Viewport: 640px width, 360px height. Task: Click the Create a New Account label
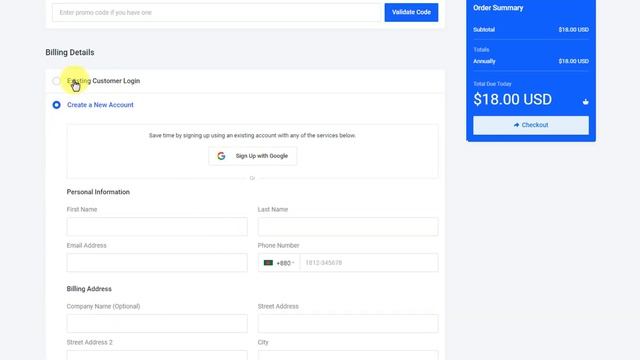100,105
